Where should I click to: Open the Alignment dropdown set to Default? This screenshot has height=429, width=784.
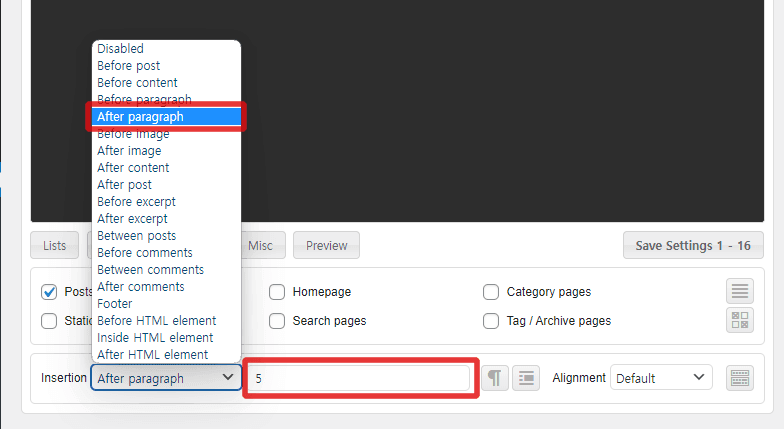(x=661, y=378)
